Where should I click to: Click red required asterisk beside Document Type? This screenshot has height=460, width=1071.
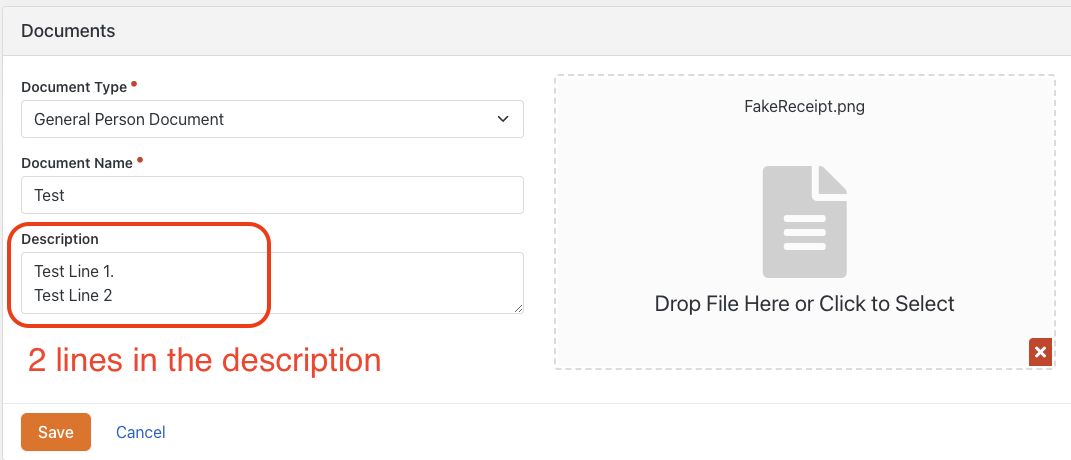pyautogui.click(x=134, y=84)
